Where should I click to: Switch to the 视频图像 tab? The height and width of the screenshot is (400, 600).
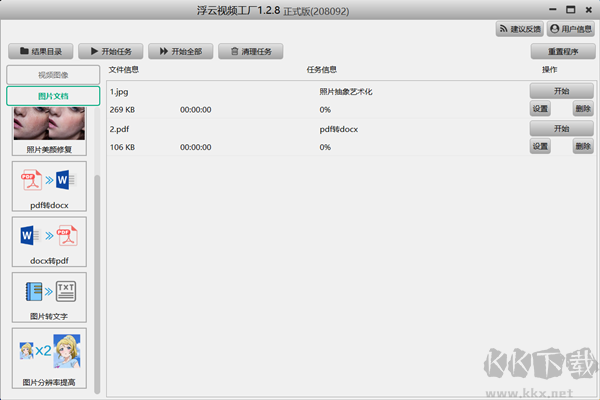click(x=53, y=75)
